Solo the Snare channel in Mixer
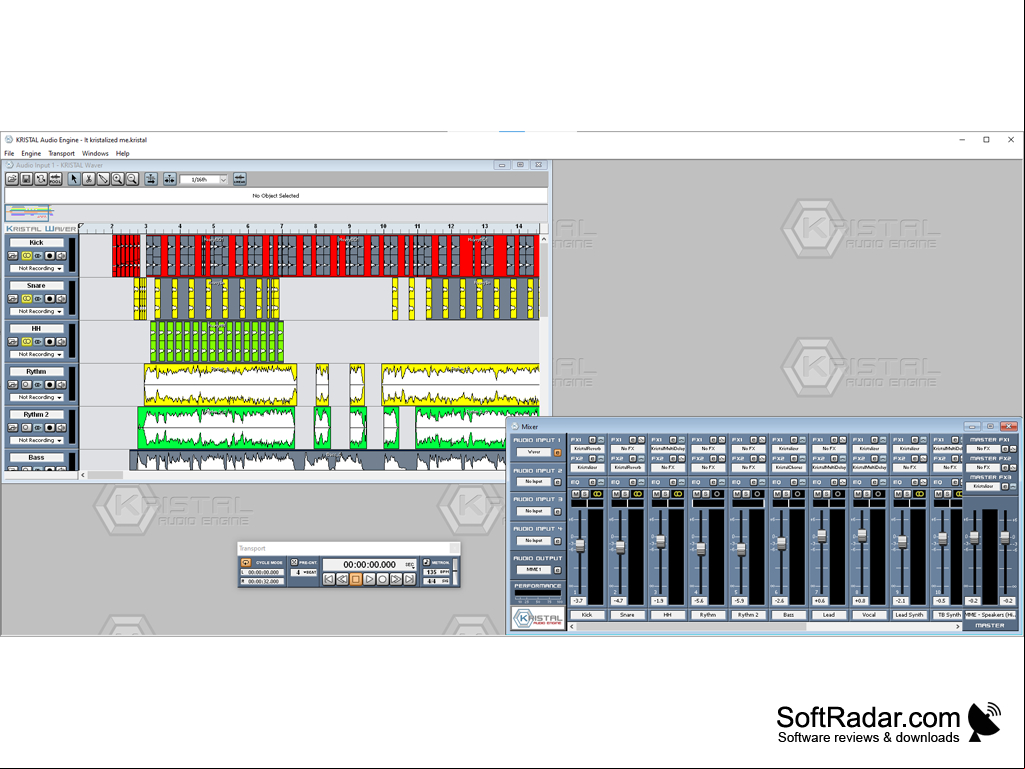The image size is (1025, 769). pyautogui.click(x=625, y=494)
